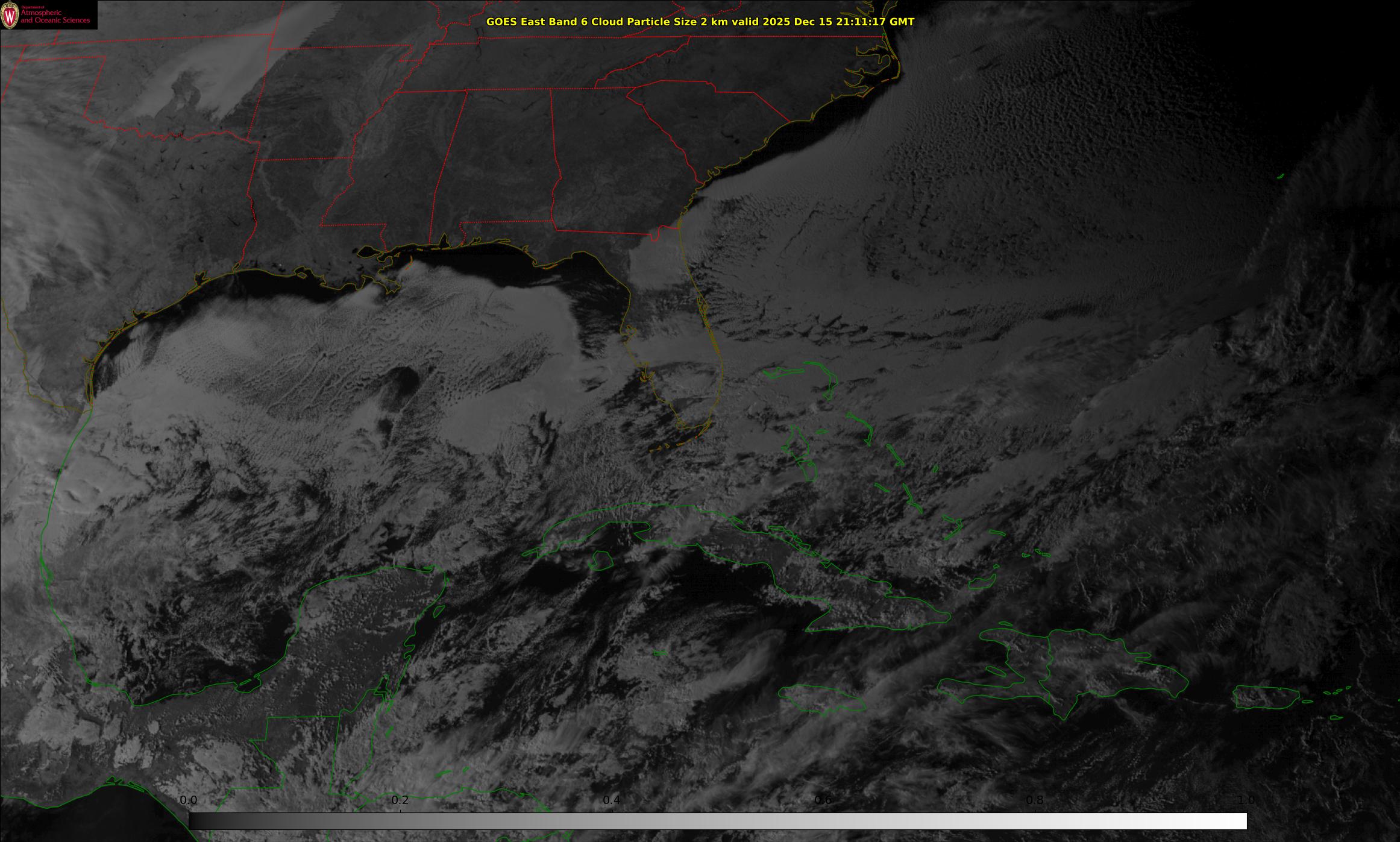Click the 0.4 tick label on the colorbar
Viewport: 1400px width, 842px height.
(x=612, y=800)
